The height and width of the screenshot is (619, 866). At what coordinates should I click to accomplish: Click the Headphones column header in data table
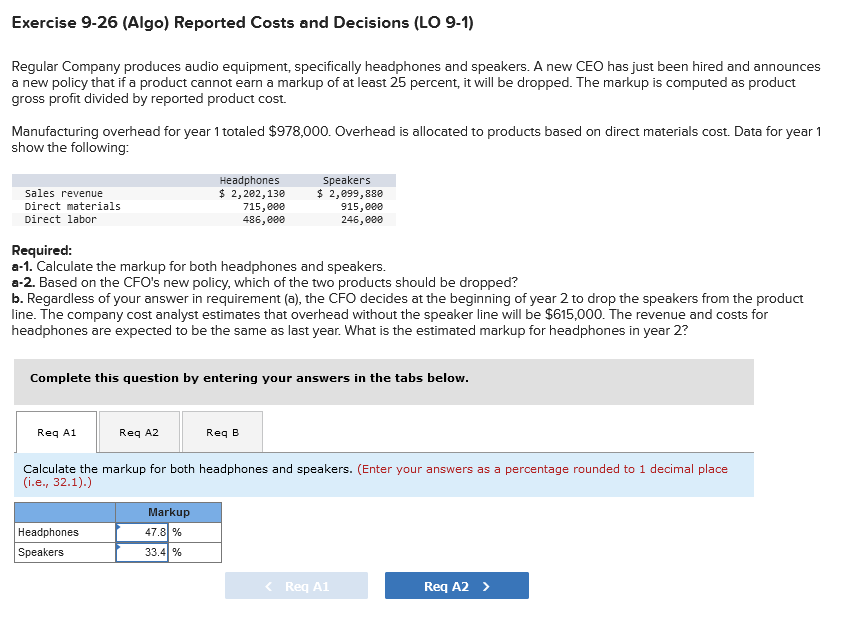(x=250, y=180)
